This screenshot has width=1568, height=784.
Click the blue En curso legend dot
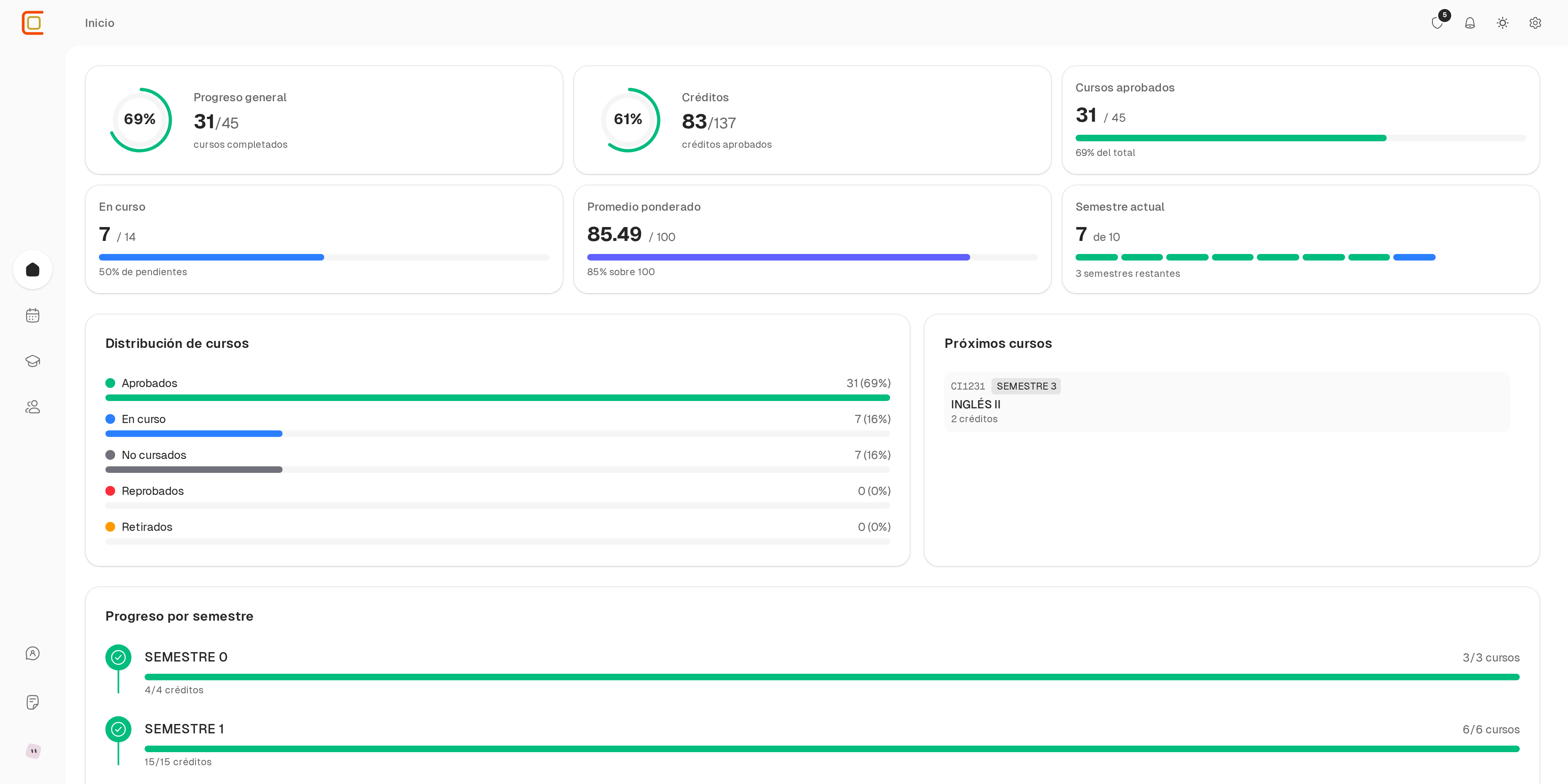[x=110, y=419]
